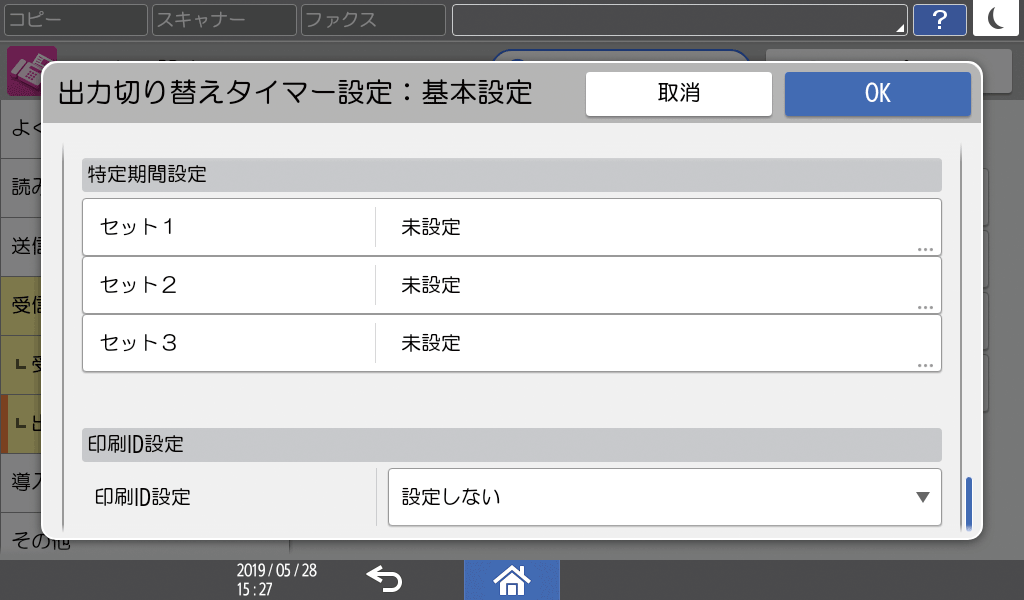The width and height of the screenshot is (1024, 600).
Task: Go to the Home screen icon
Action: coord(511,579)
